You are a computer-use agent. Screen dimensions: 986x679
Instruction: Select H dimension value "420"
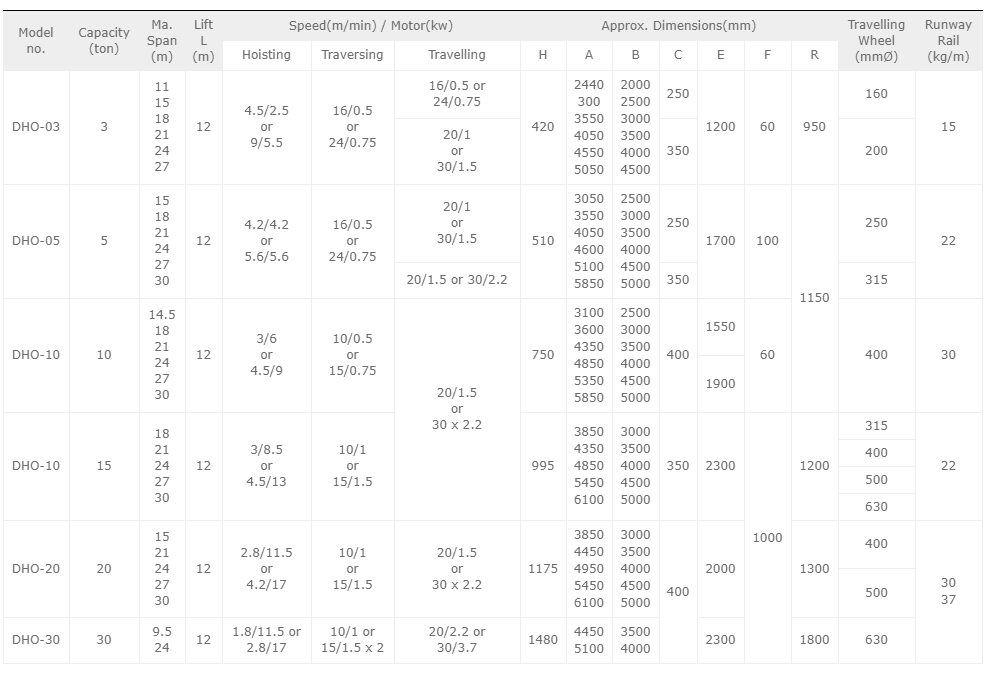click(x=543, y=126)
